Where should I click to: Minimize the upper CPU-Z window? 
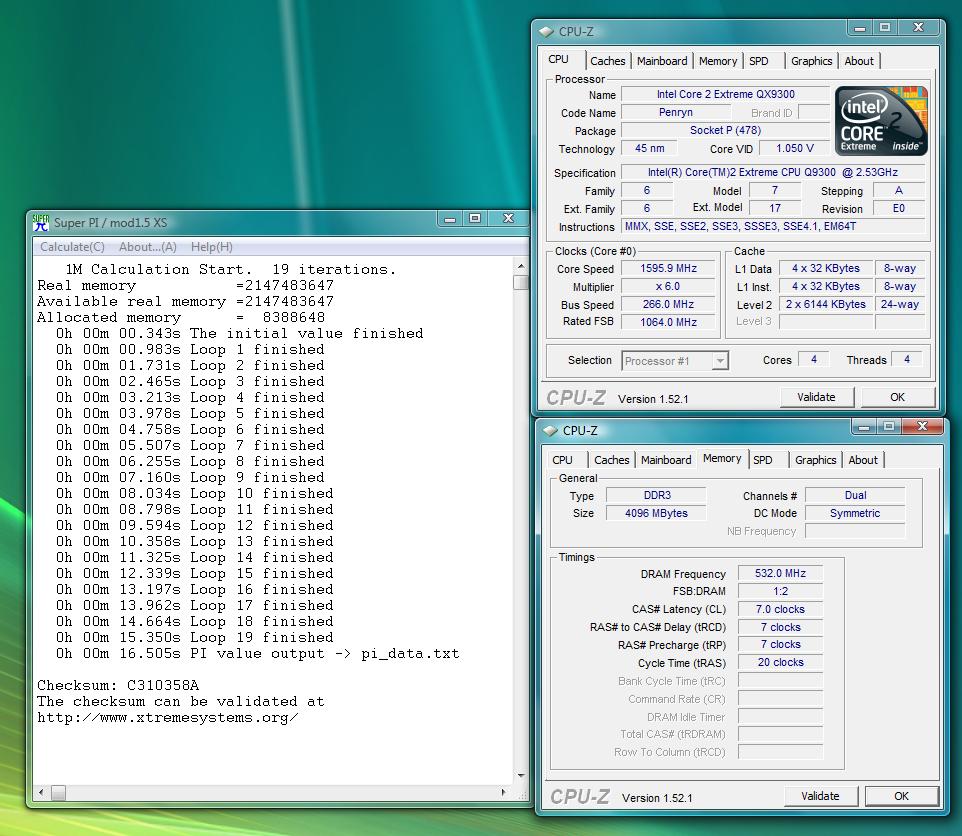[x=860, y=28]
